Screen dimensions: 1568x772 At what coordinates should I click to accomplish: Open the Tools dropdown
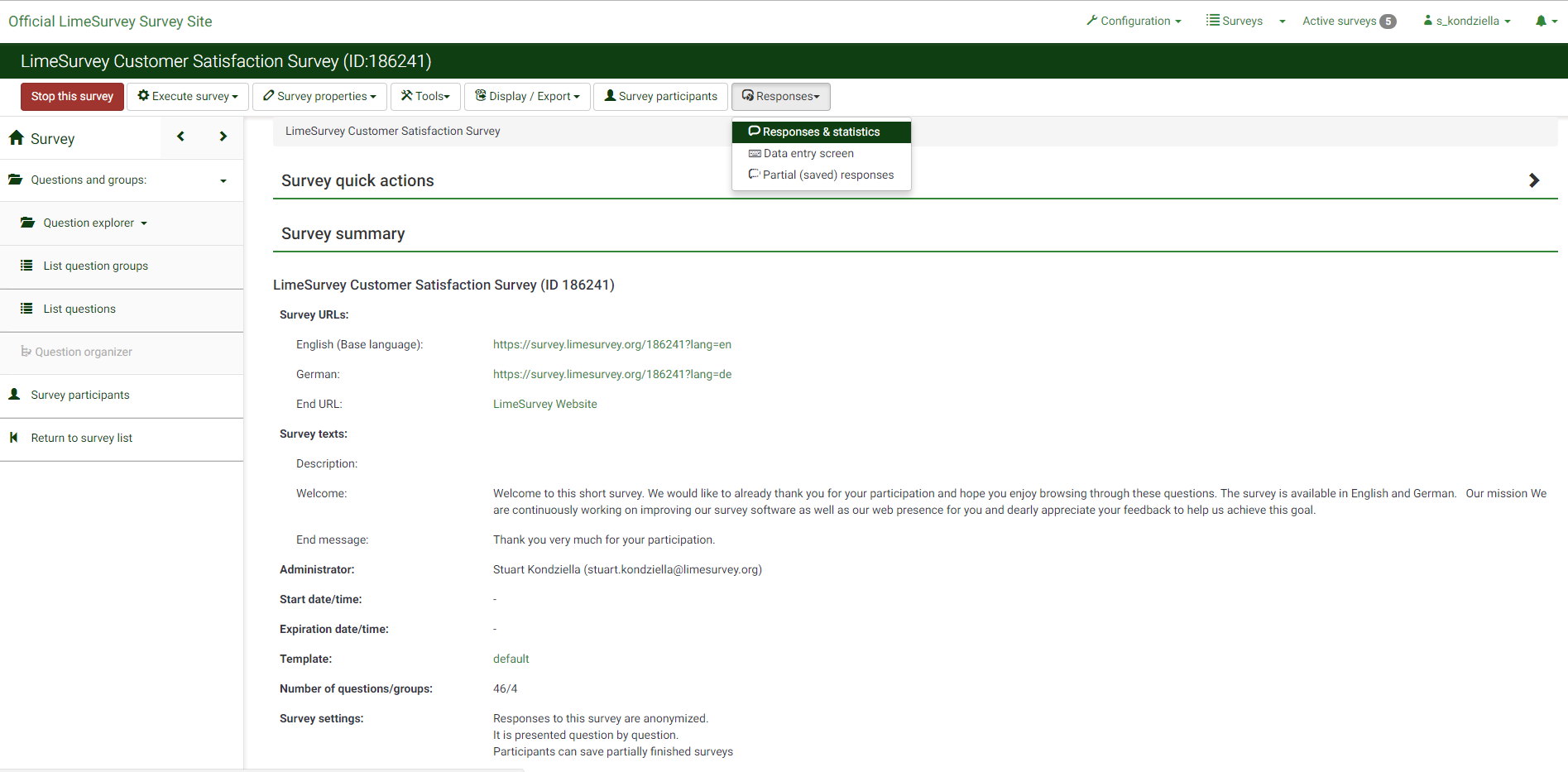(425, 97)
